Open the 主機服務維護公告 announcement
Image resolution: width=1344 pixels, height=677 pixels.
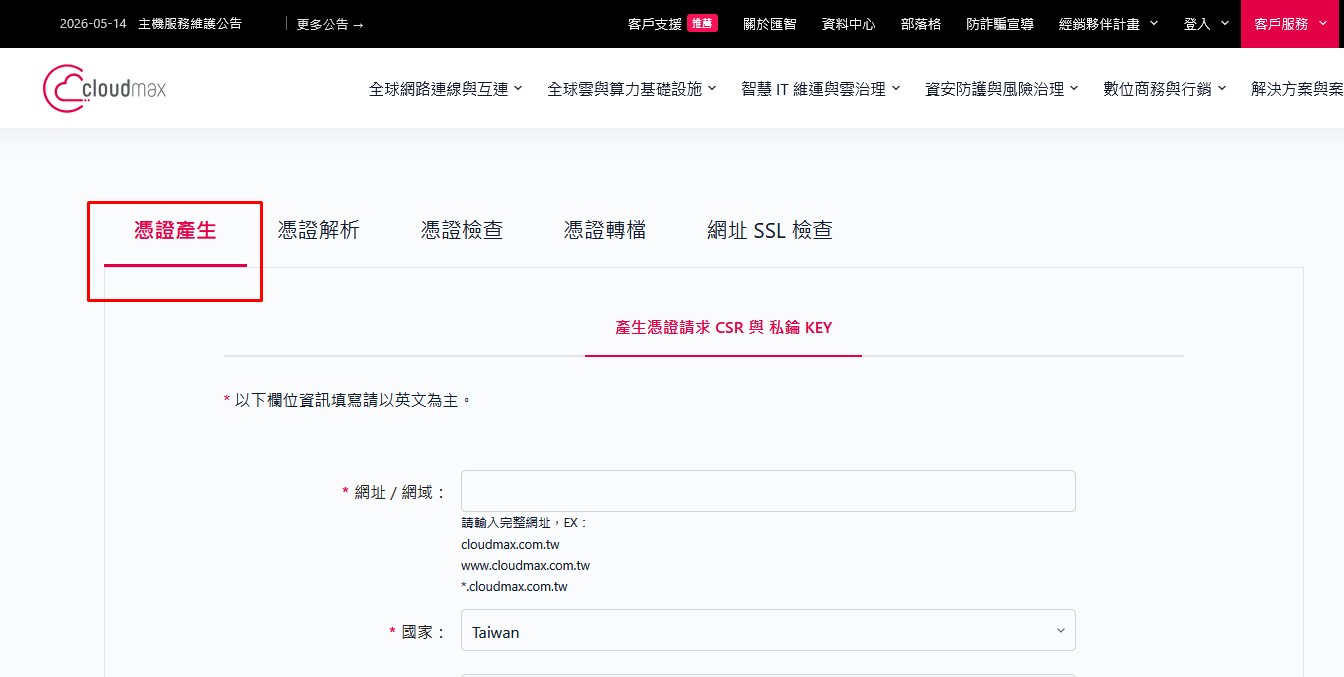click(189, 23)
